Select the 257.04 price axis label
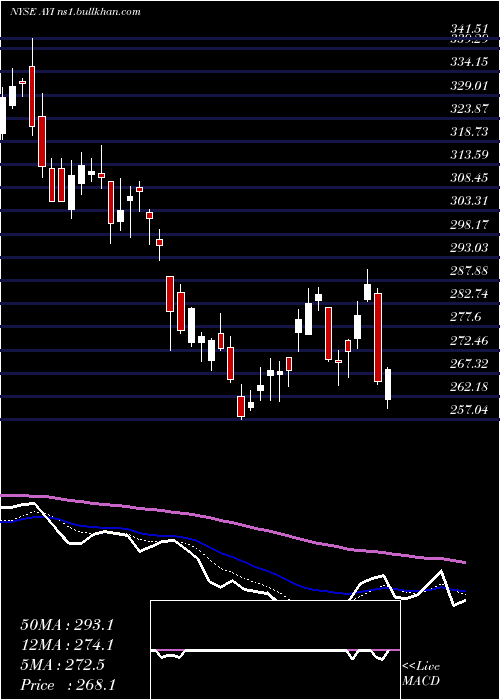 pos(469,410)
